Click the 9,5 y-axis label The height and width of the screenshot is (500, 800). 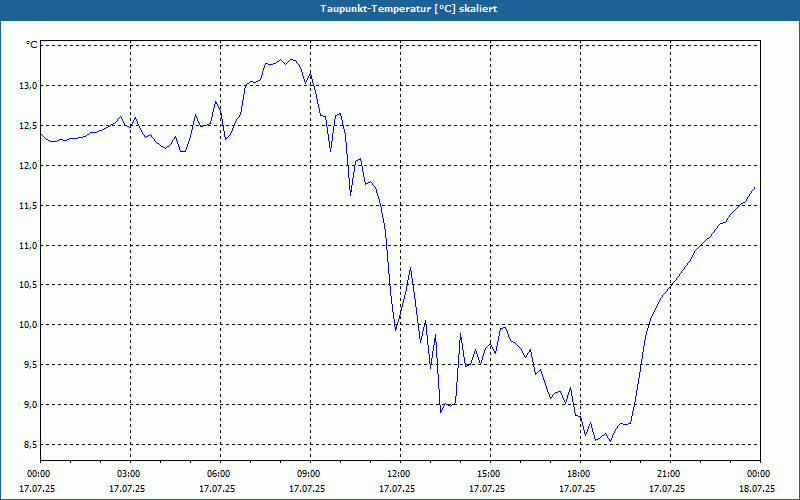point(30,364)
